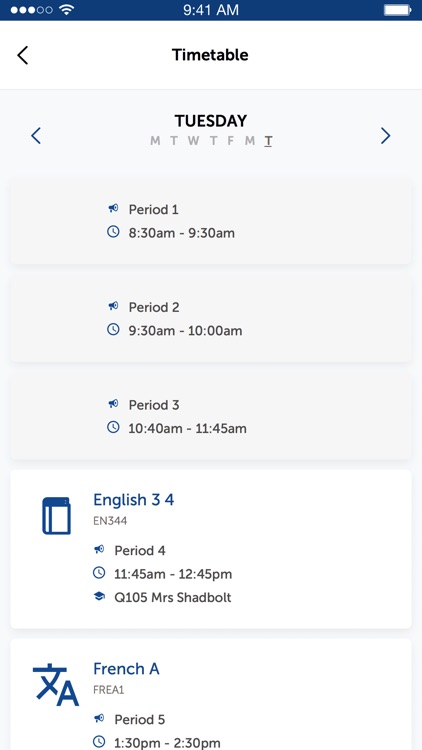Tap the French A translate icon

[x=56, y=684]
